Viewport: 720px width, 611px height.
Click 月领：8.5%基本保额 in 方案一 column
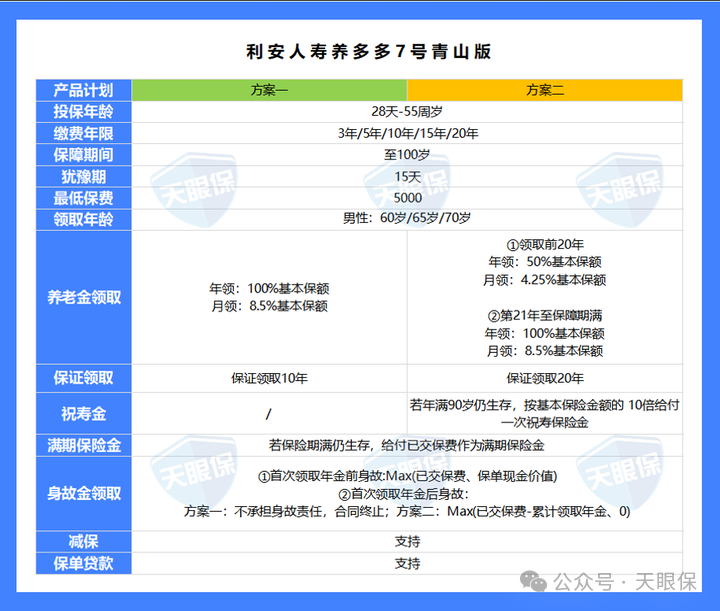269,306
